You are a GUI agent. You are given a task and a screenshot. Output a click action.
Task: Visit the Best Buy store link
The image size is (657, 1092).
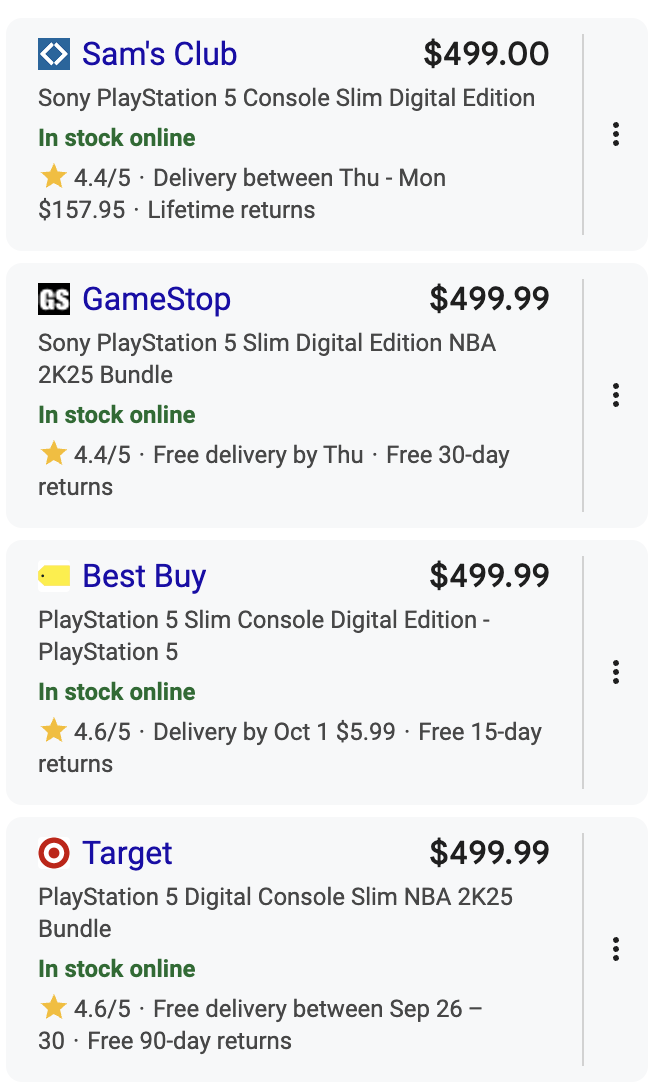(x=144, y=576)
